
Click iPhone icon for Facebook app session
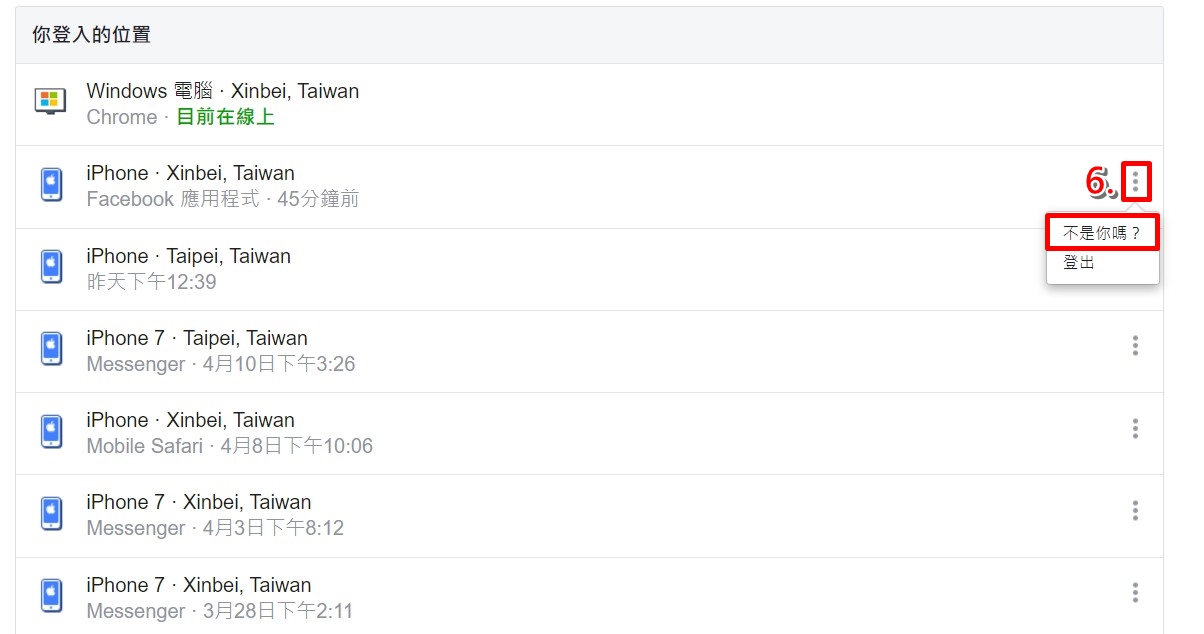(x=51, y=184)
